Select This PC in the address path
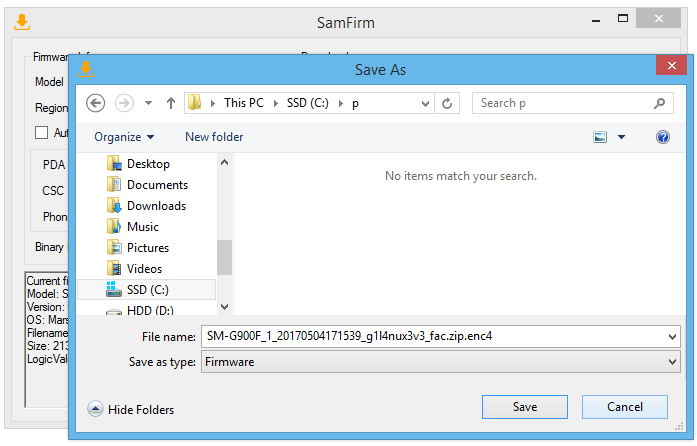The image size is (697, 446). click(x=244, y=103)
